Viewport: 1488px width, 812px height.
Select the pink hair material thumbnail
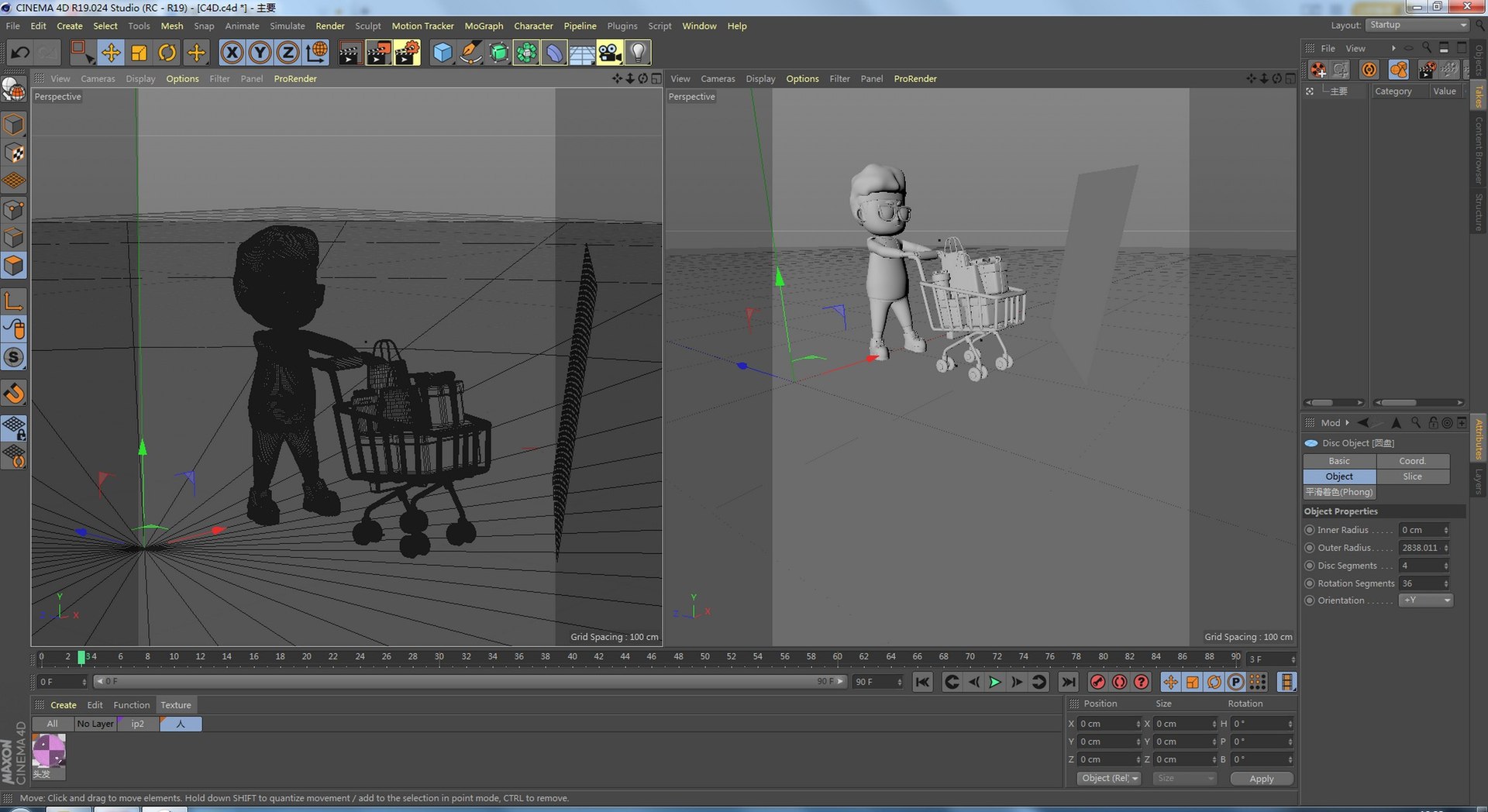(x=49, y=752)
